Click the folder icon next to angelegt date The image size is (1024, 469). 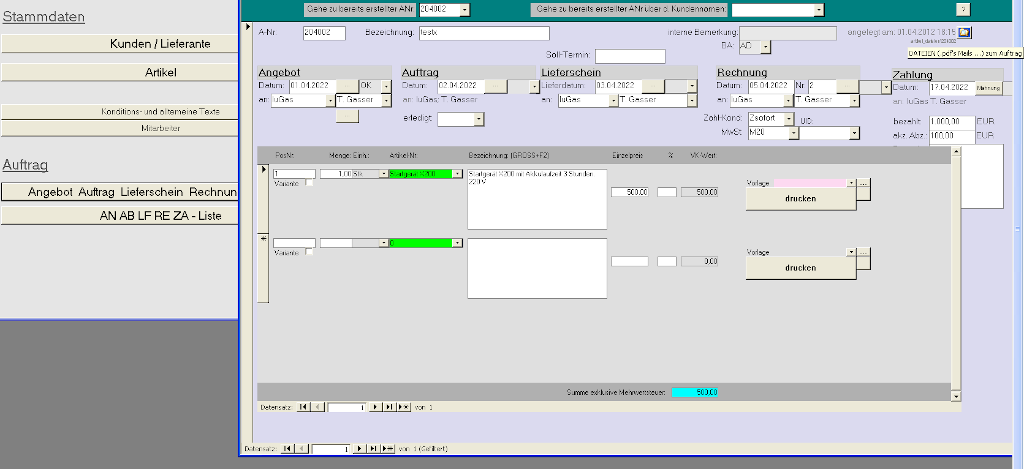pos(964,33)
